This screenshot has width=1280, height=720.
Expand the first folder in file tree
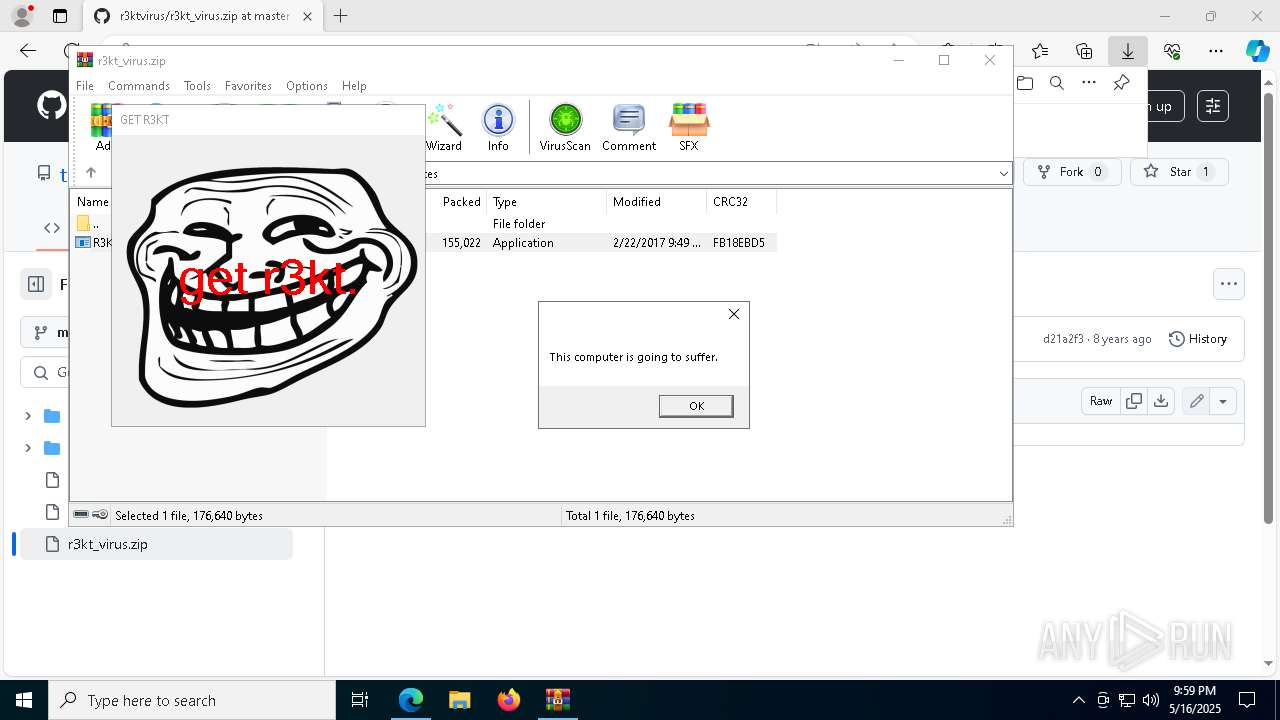(28, 416)
